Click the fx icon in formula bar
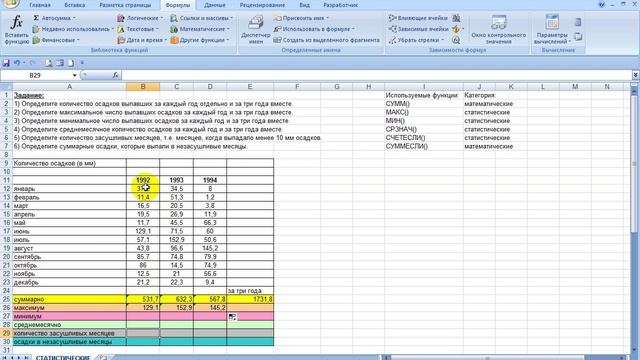Viewport: 640px width, 360px height. click(116, 75)
